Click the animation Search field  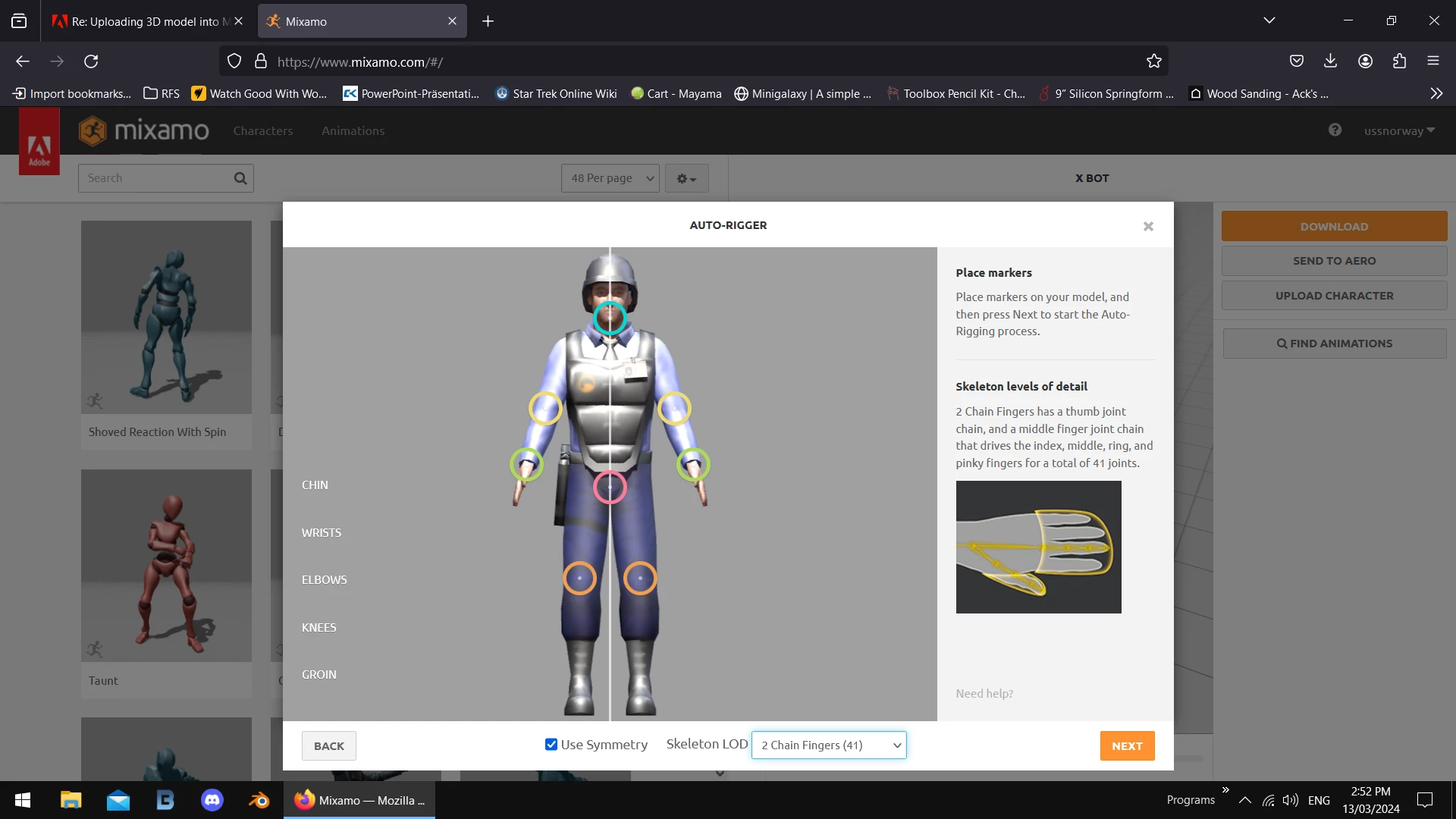click(155, 178)
